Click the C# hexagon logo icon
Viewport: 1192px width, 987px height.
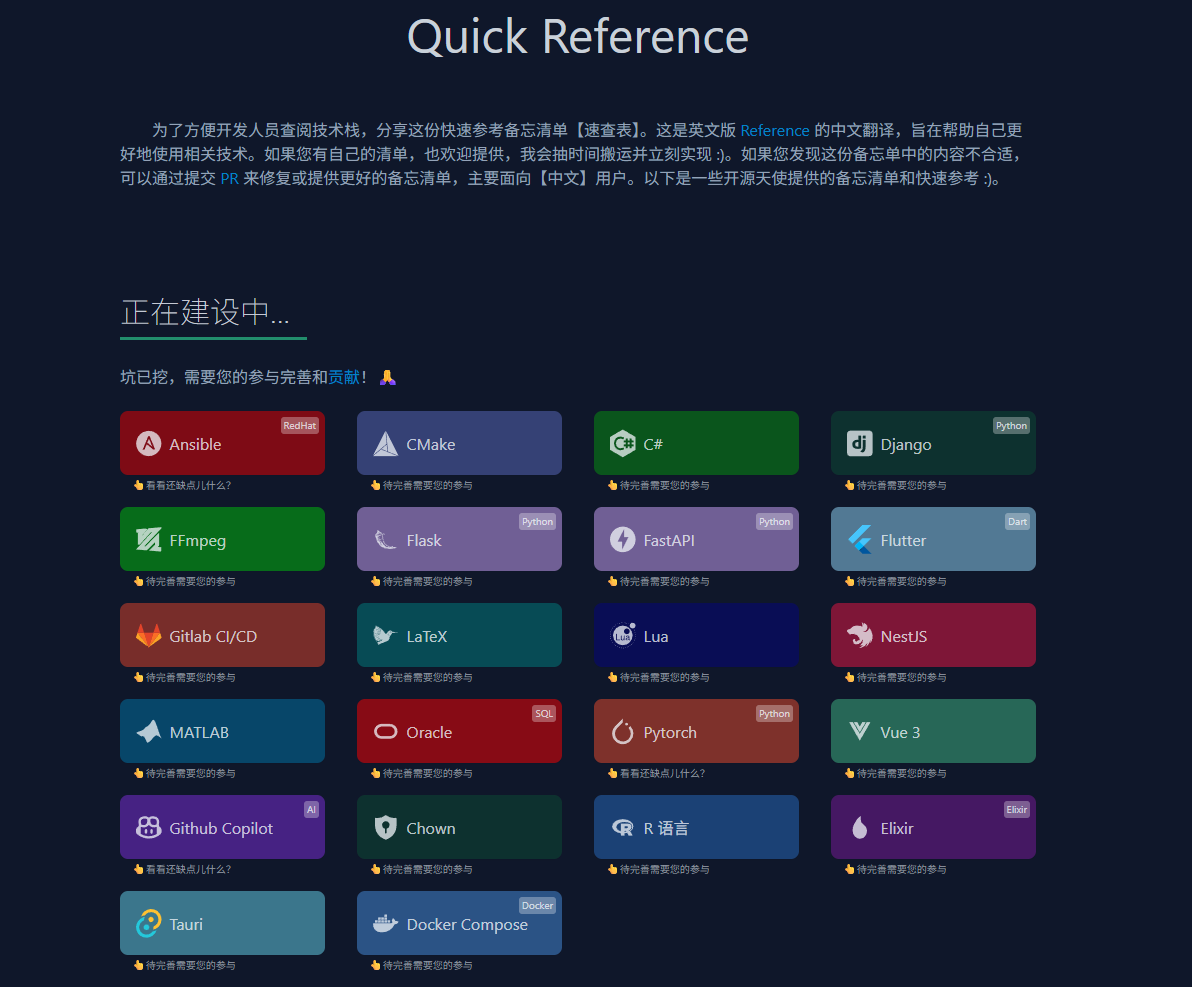point(623,443)
